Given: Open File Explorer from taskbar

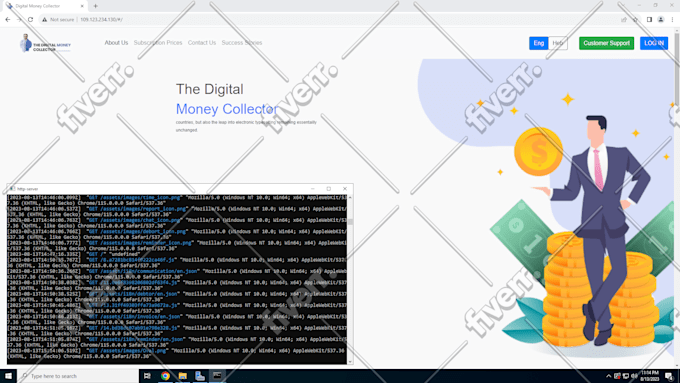Looking at the screenshot, I should [183, 376].
